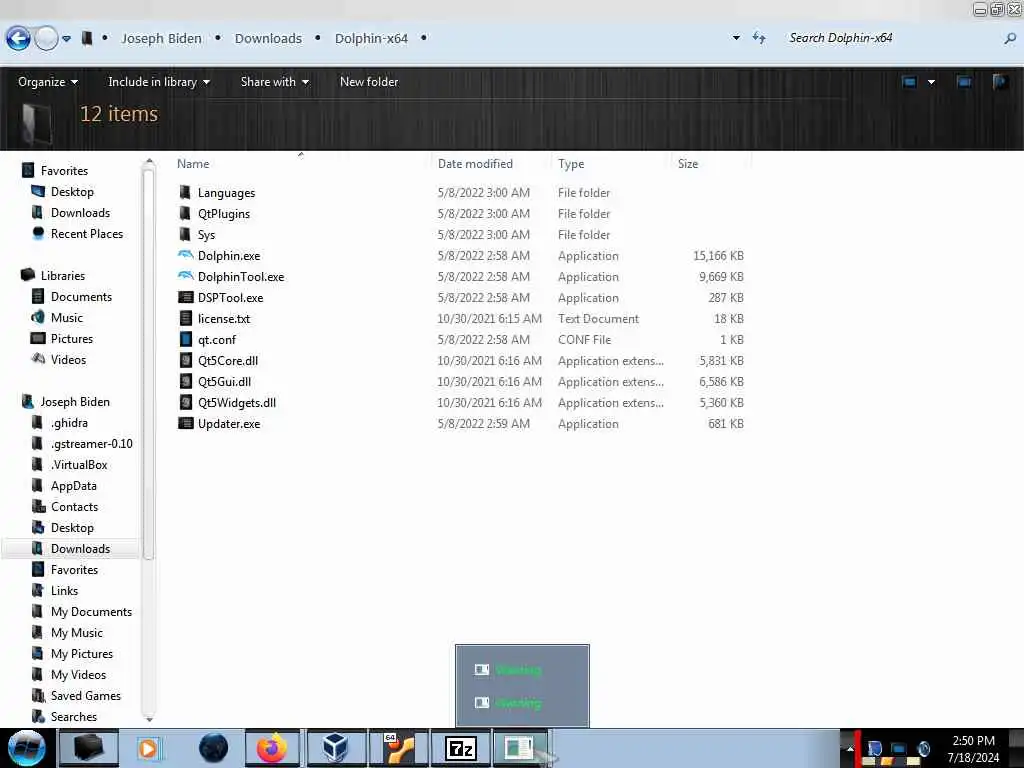Screen dimensions: 1024x768
Task: Click navigation pane scrollbar down arrow
Action: pyautogui.click(x=149, y=719)
